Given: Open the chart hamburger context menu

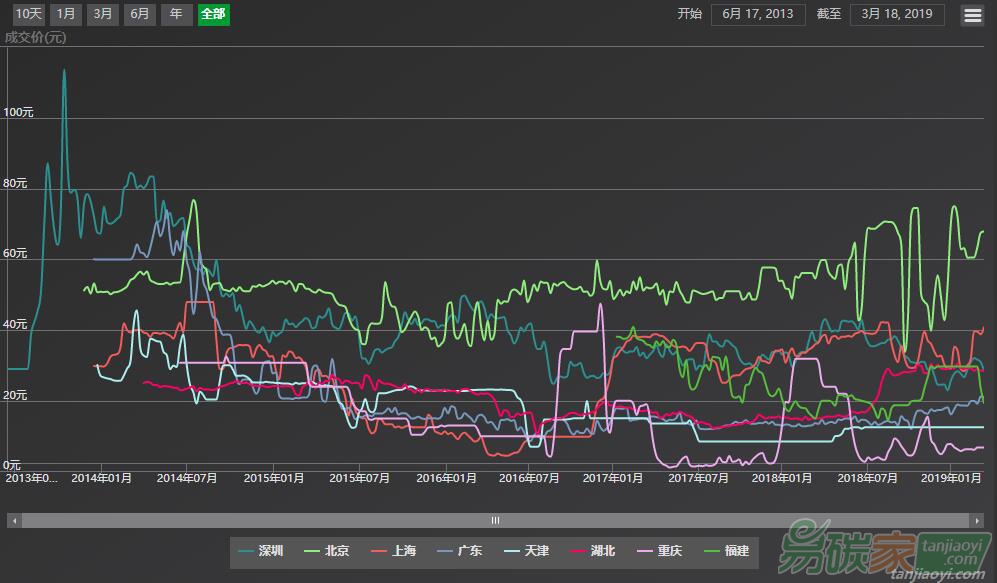Looking at the screenshot, I should pyautogui.click(x=972, y=15).
